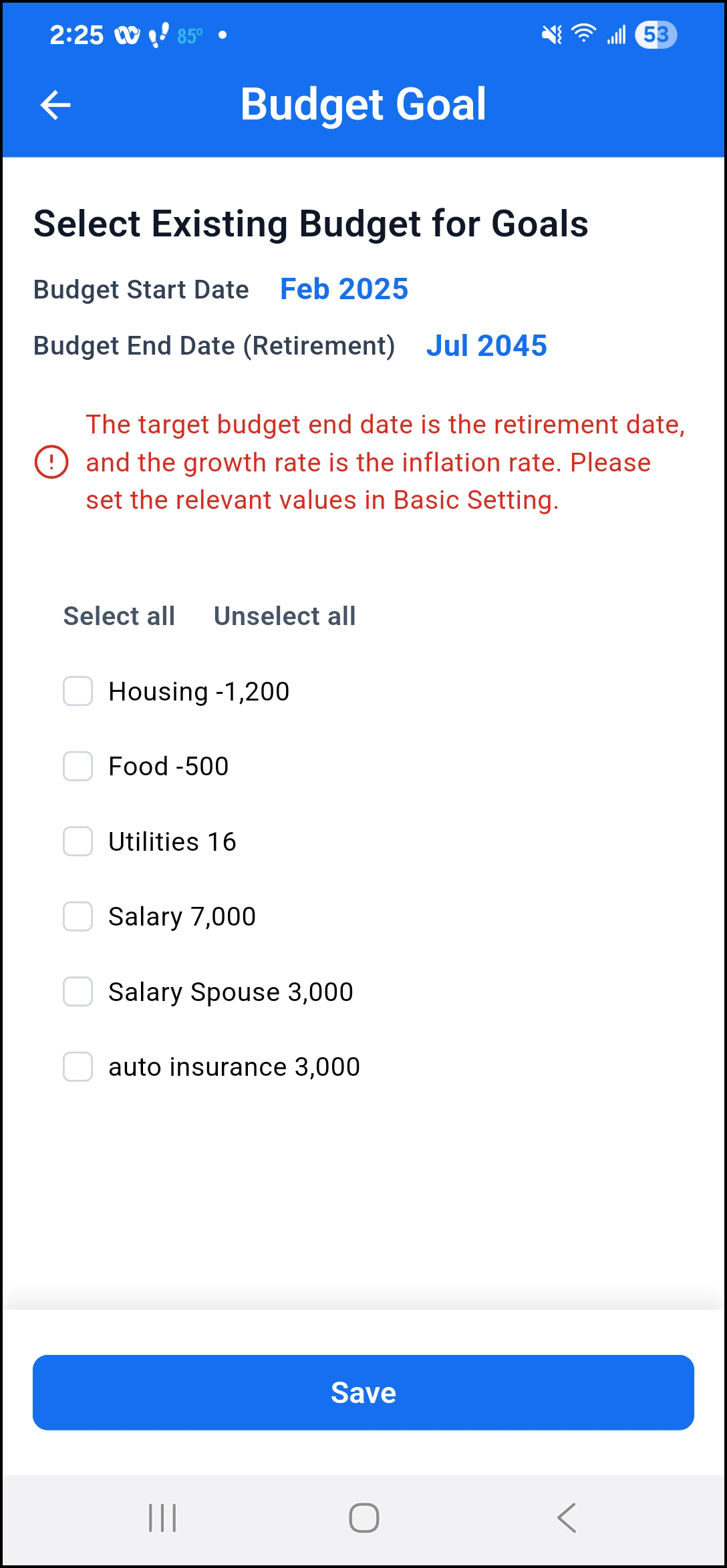The width and height of the screenshot is (727, 1568).
Task: Check the Utilities 16 checkbox
Action: 78,841
